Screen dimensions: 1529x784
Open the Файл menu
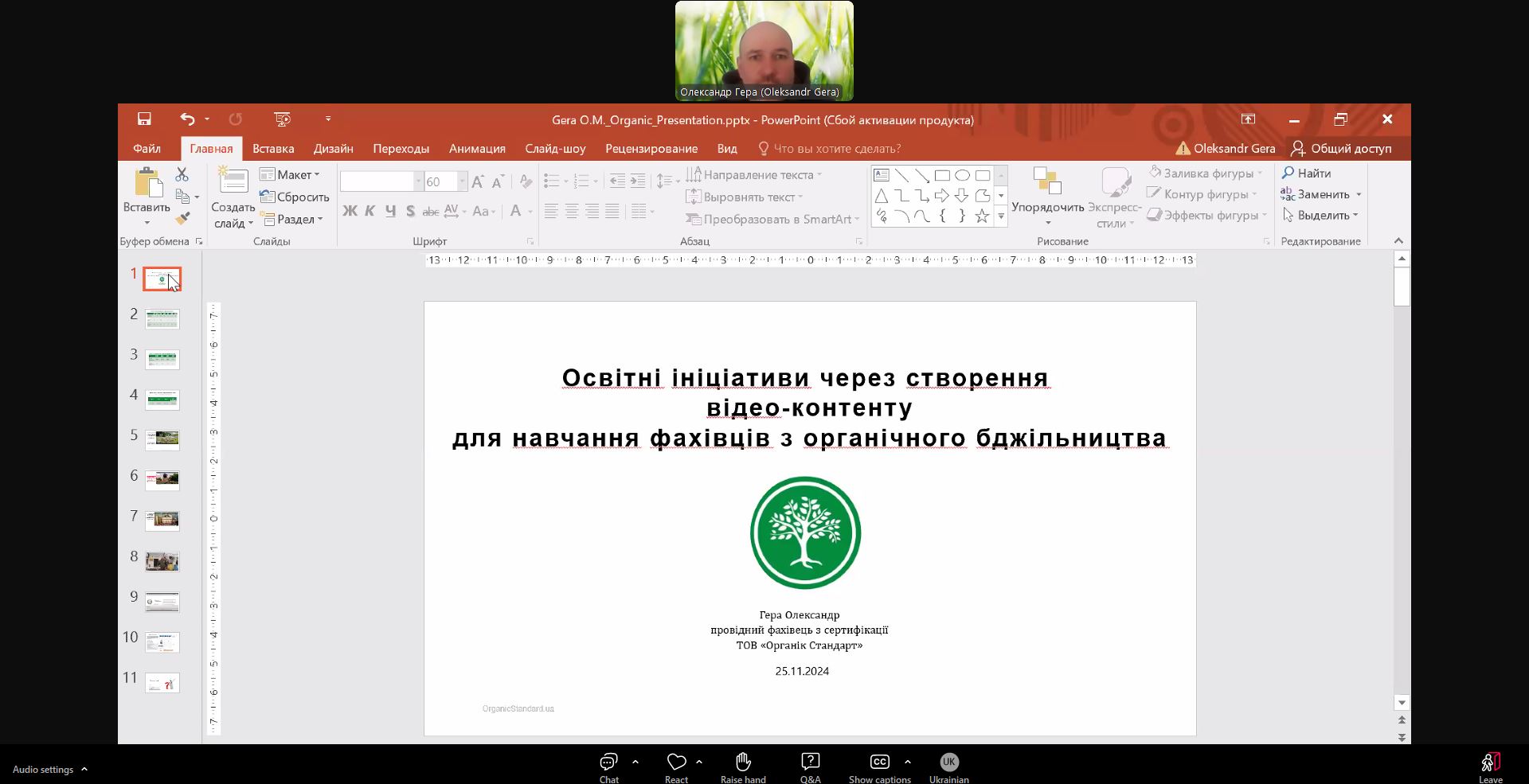click(147, 149)
